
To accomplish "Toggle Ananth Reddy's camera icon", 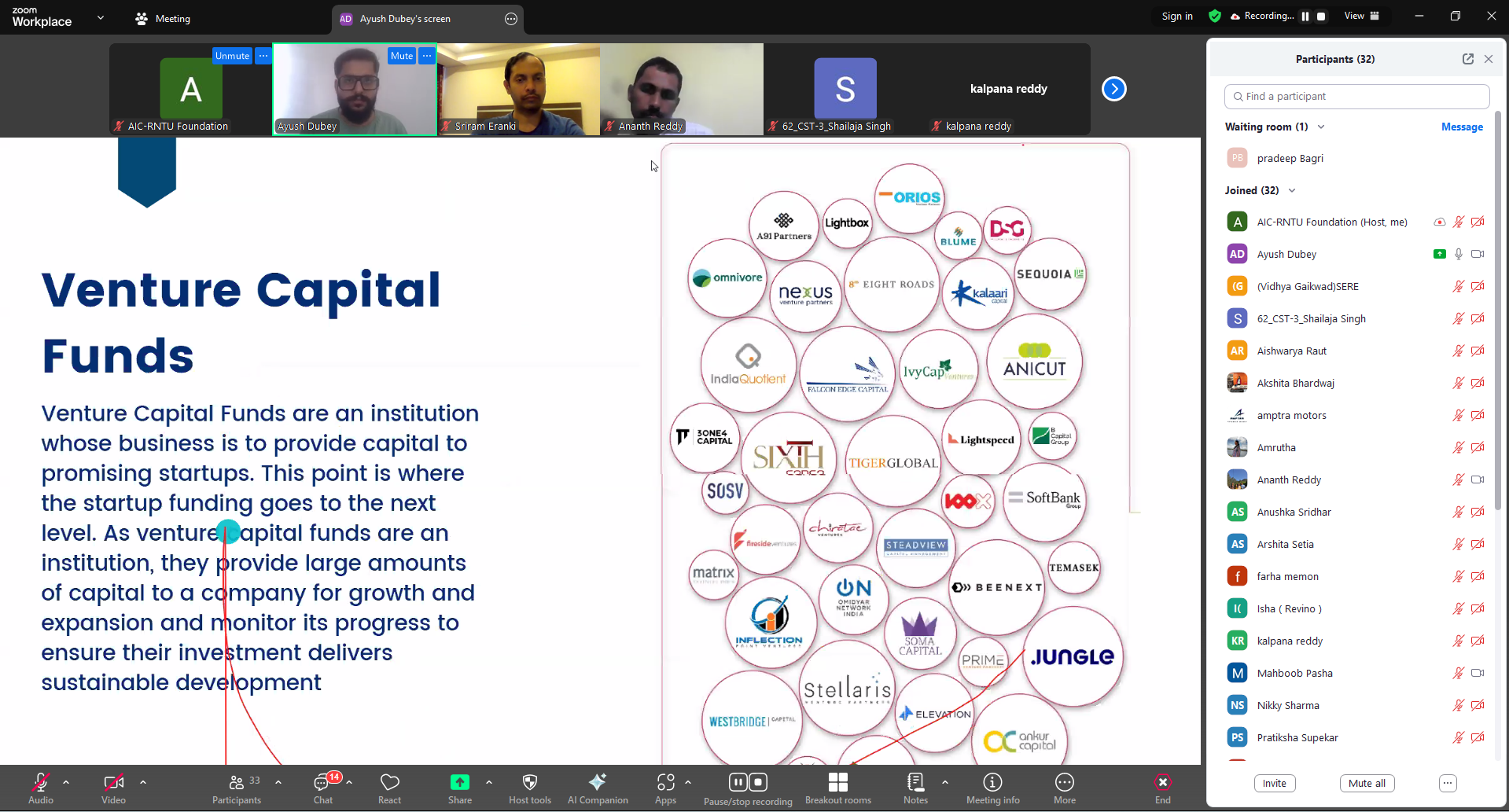I will click(1478, 479).
